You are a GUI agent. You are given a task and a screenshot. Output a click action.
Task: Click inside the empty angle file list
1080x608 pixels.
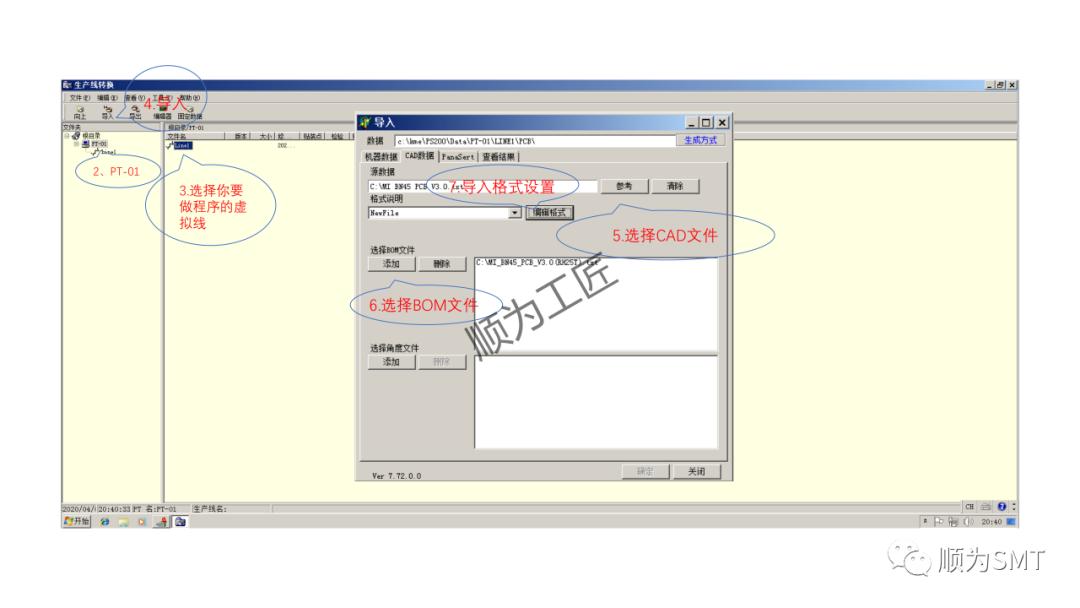click(x=596, y=402)
